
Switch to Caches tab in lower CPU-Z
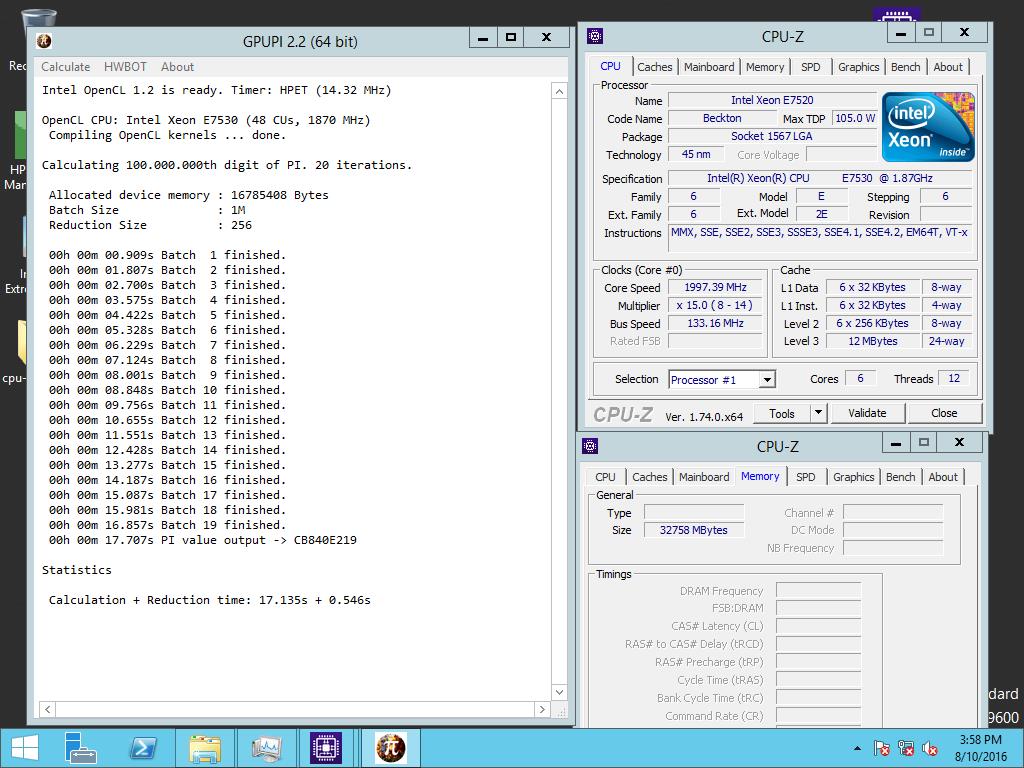coord(649,477)
